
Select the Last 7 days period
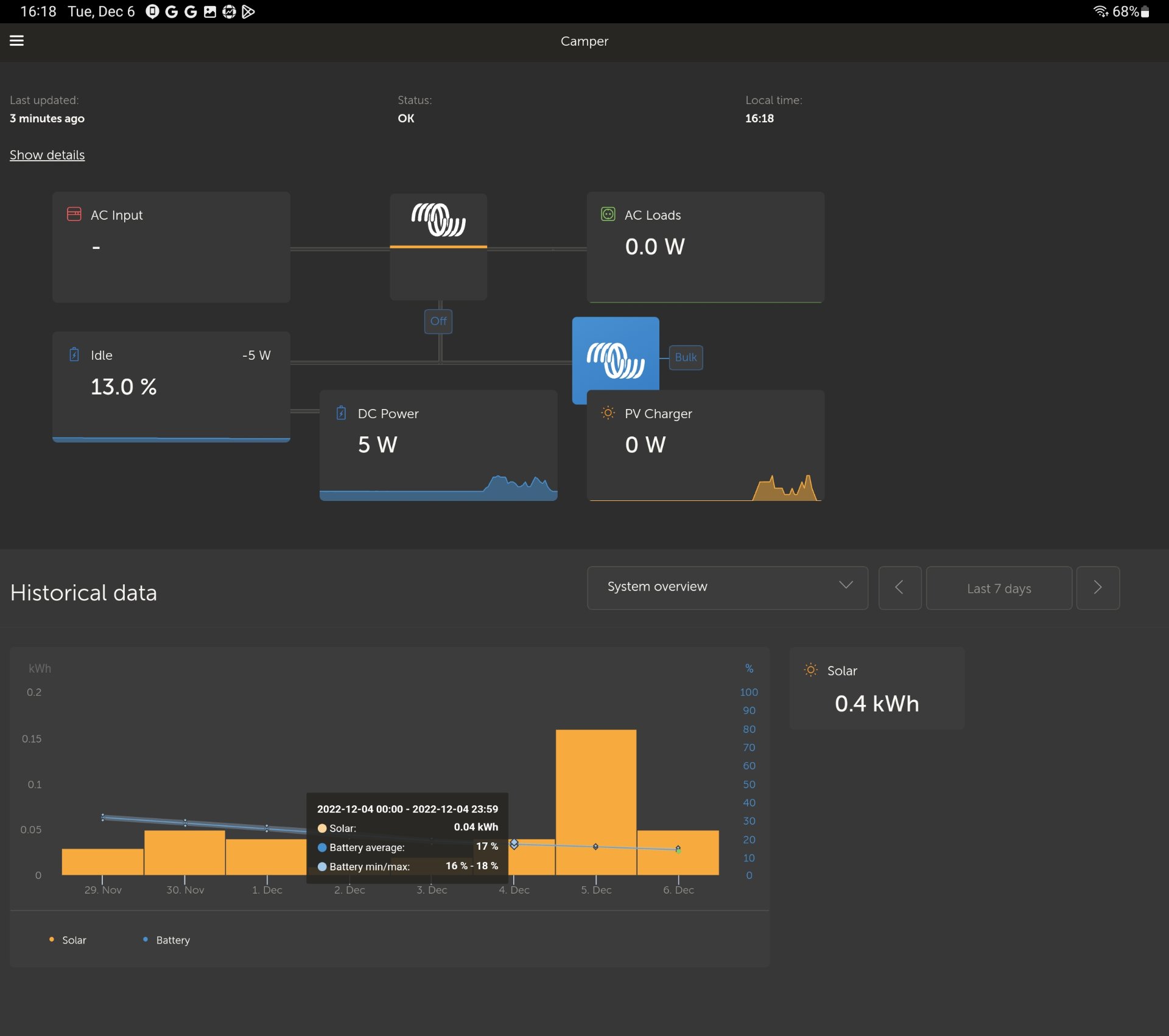point(999,588)
